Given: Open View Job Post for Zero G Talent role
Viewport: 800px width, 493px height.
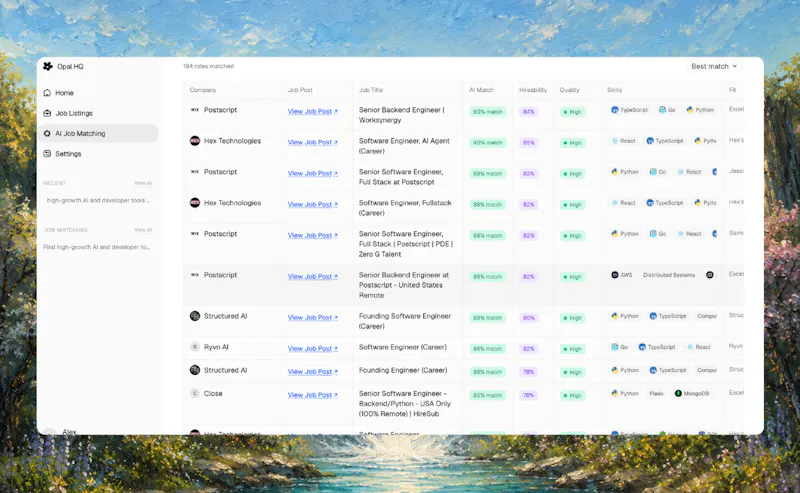Looking at the screenshot, I should coord(312,235).
